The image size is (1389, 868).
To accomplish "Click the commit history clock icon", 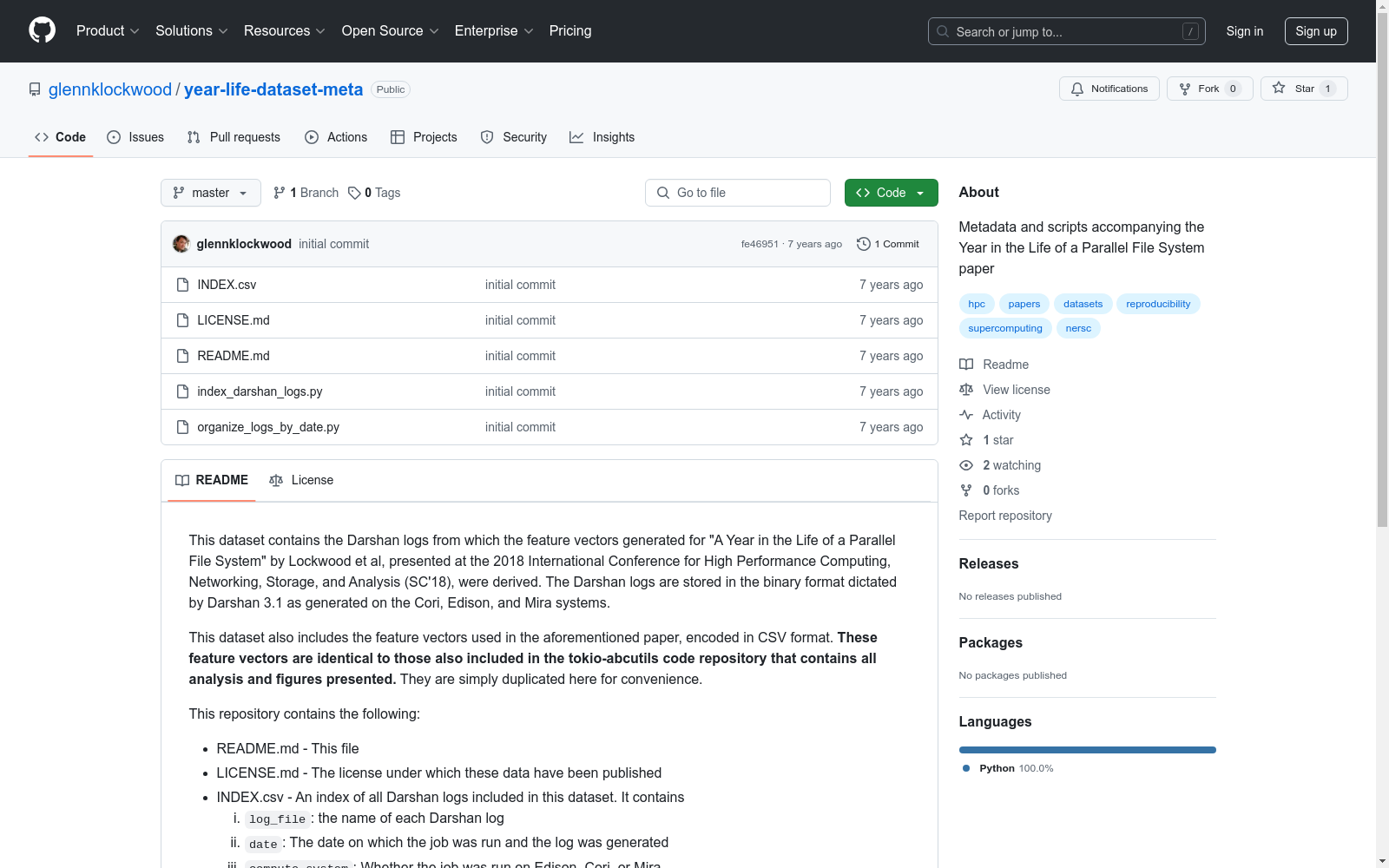I will 863,244.
